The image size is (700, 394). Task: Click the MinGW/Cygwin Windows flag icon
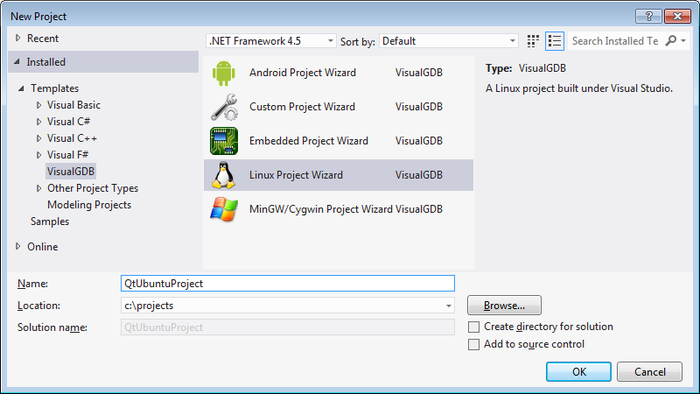point(224,209)
